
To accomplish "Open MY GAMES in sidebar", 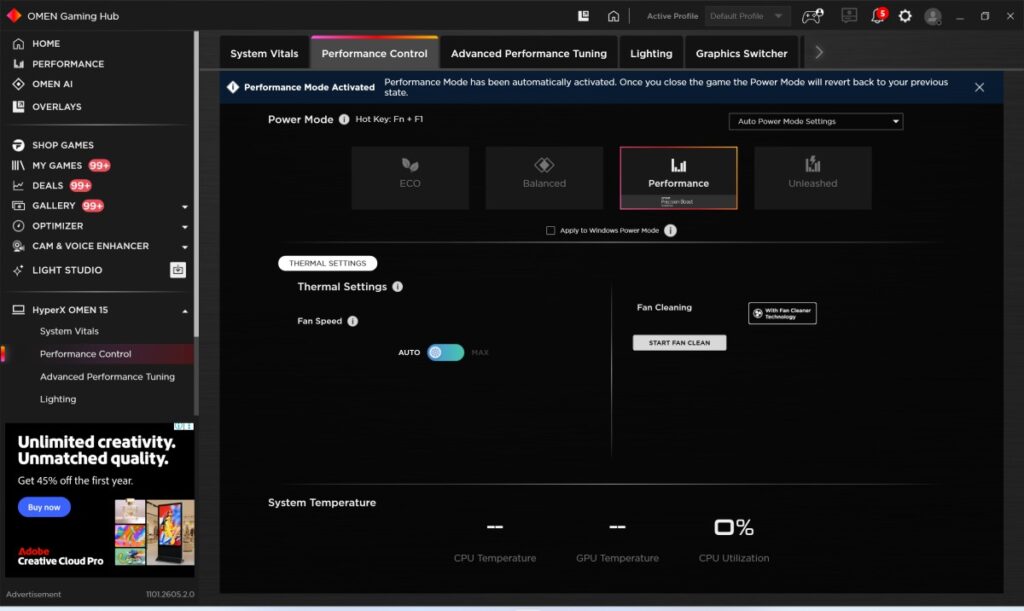I will (57, 165).
